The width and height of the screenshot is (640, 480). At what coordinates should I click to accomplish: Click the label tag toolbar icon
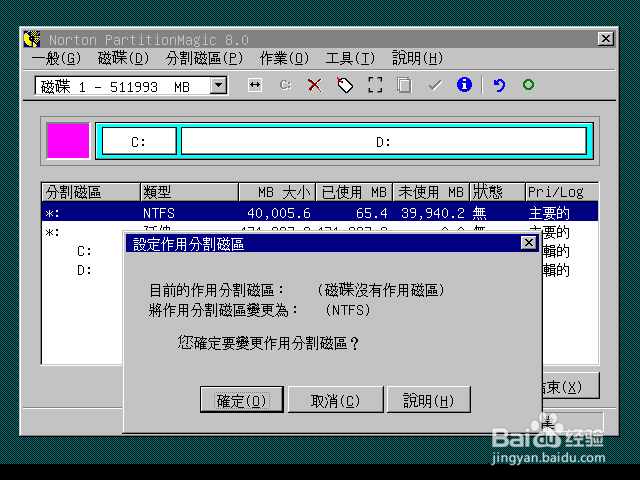pyautogui.click(x=345, y=85)
